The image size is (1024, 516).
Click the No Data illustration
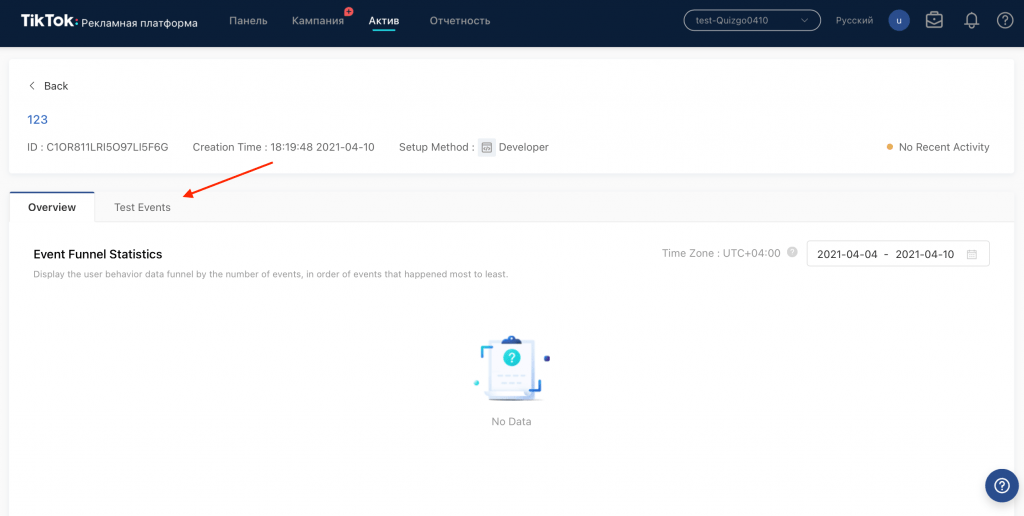tap(511, 369)
